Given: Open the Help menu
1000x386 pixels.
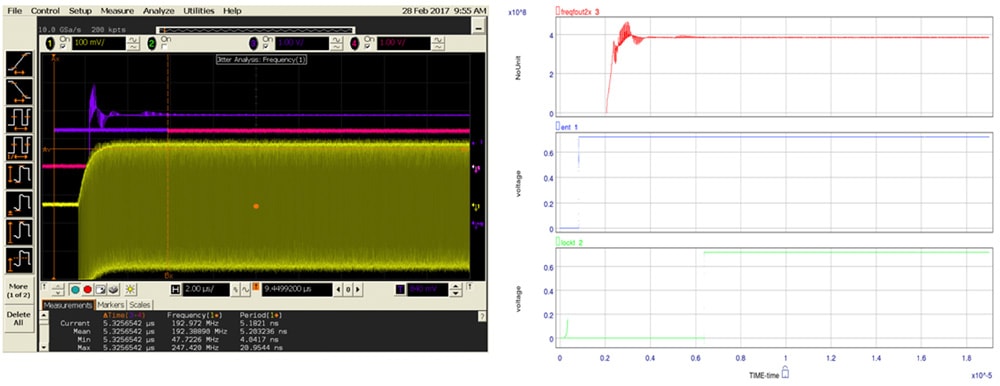Looking at the screenshot, I should click(232, 11).
